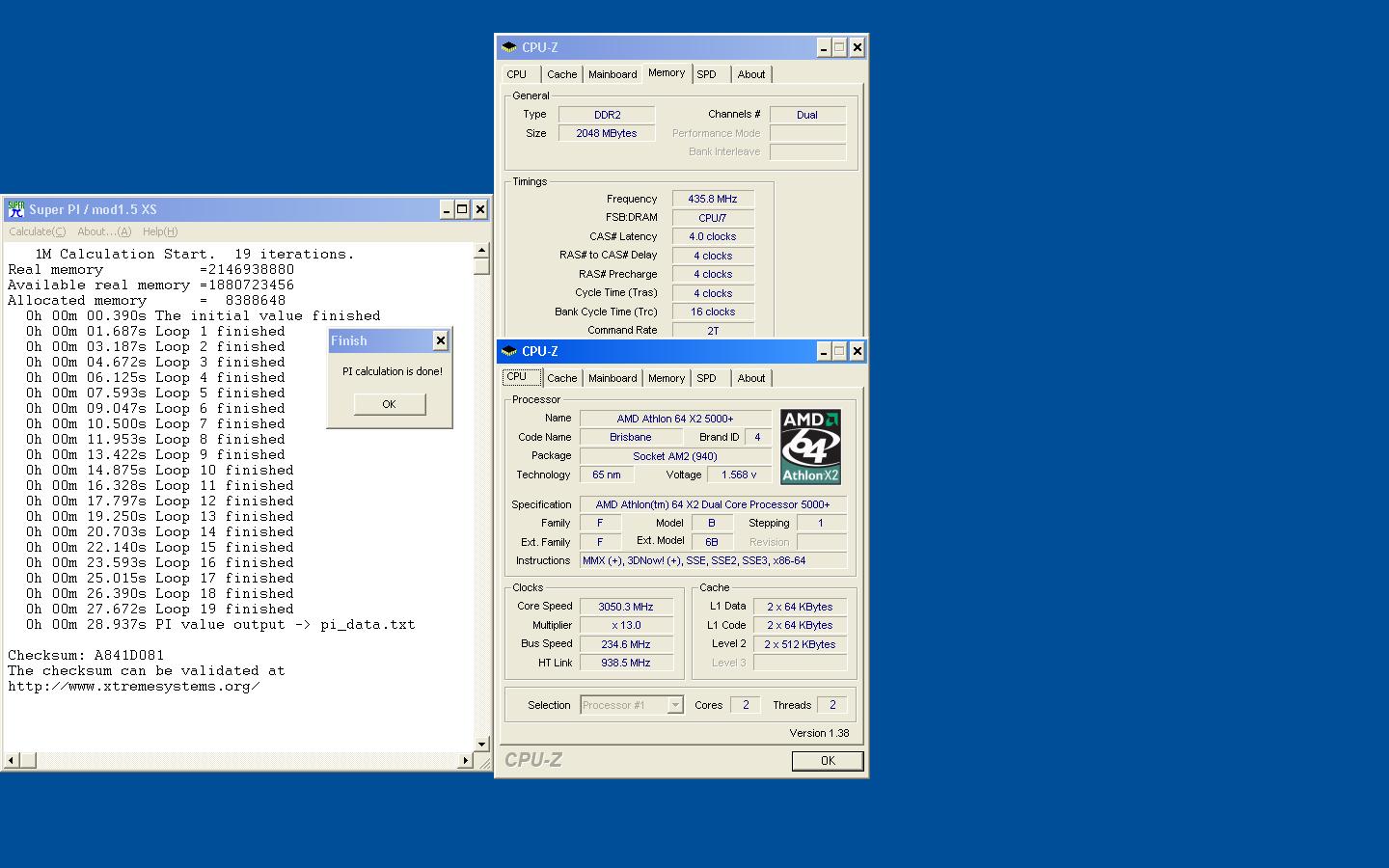Click the memory Type DDR2 field
Image resolution: width=1389 pixels, height=868 pixels.
(x=607, y=115)
